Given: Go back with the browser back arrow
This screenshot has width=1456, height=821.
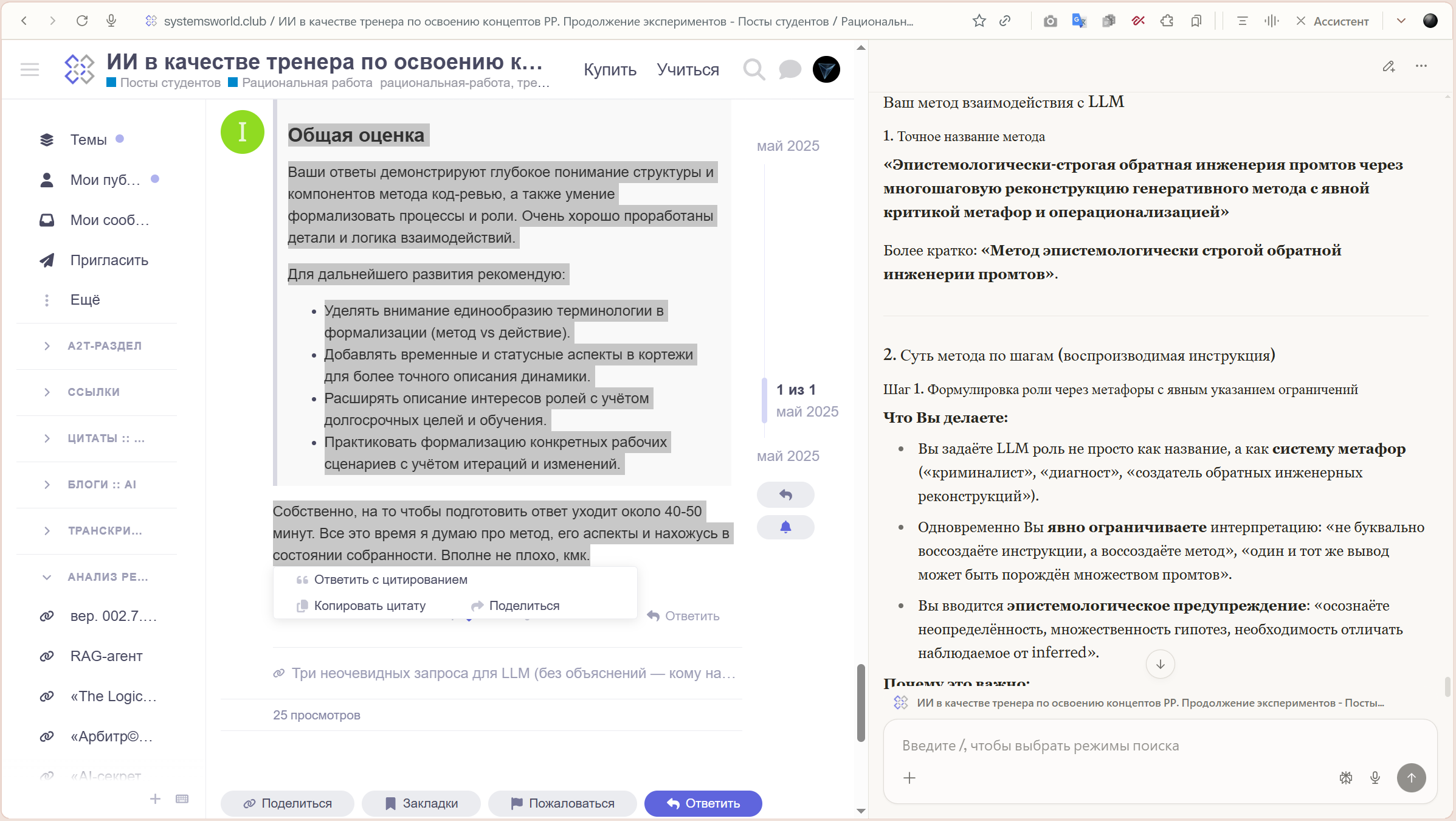Looking at the screenshot, I should pyautogui.click(x=24, y=21).
